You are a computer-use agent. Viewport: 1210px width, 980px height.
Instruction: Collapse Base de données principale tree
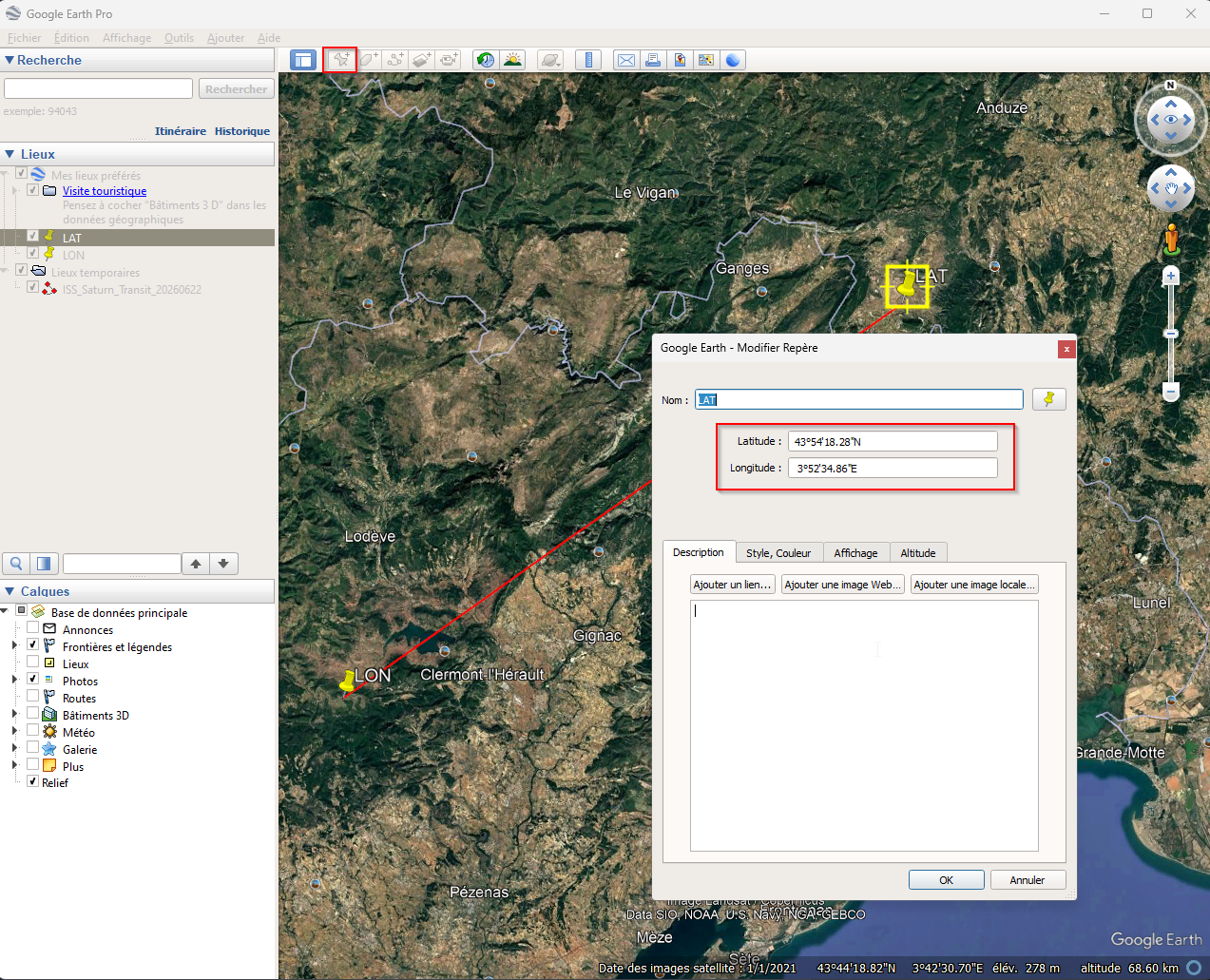[5, 611]
